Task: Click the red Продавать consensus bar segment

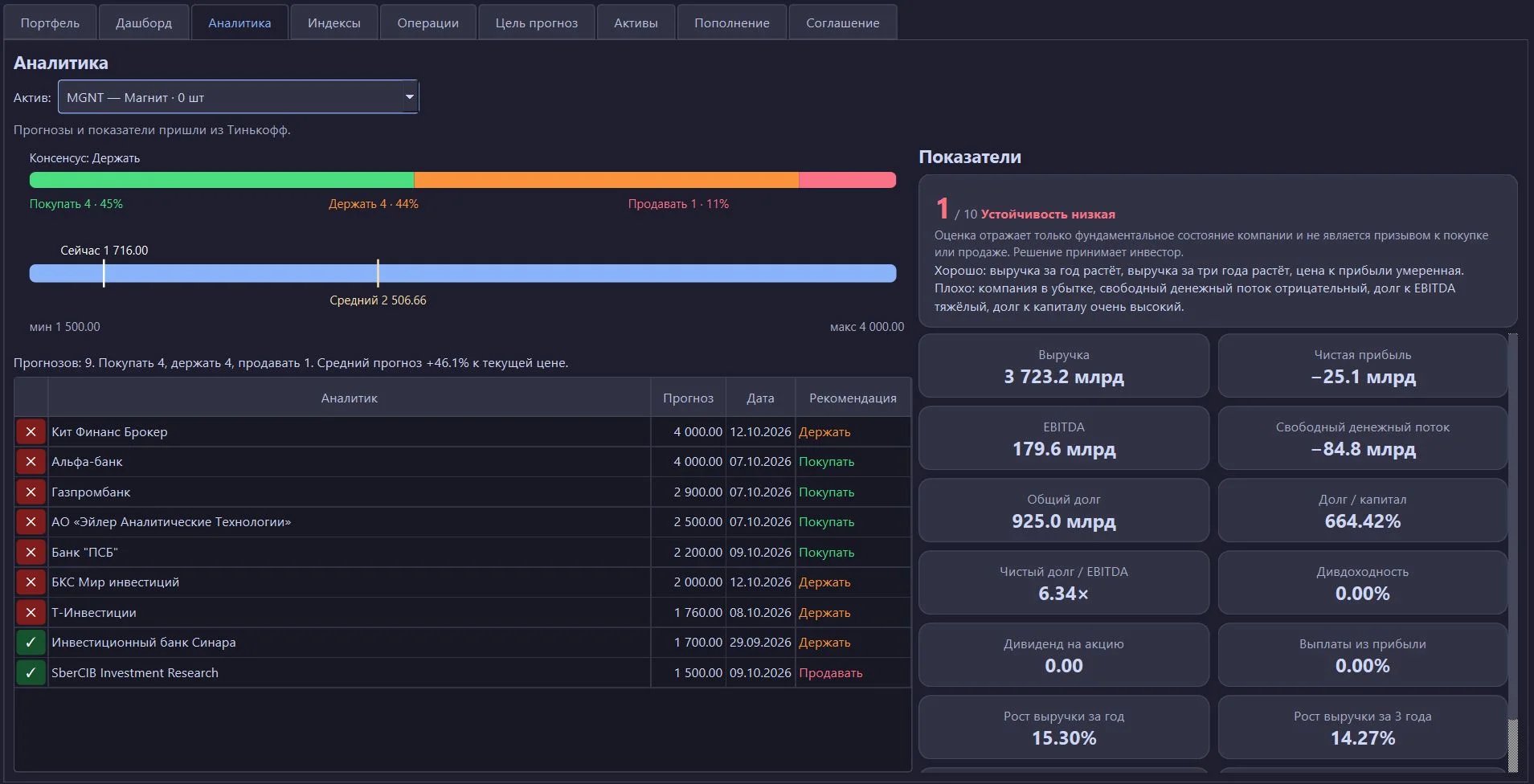Action: pyautogui.click(x=848, y=180)
